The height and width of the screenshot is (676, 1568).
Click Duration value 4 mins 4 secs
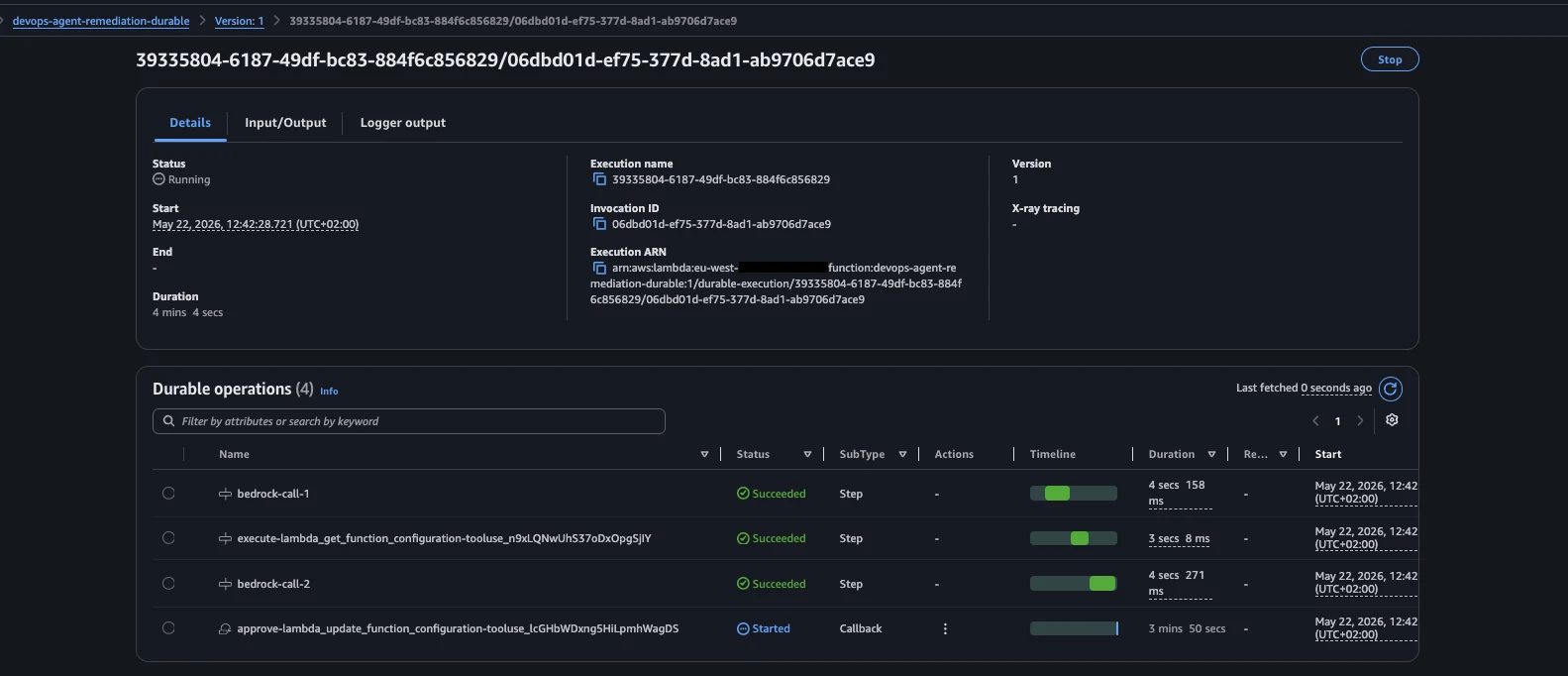[x=187, y=312]
